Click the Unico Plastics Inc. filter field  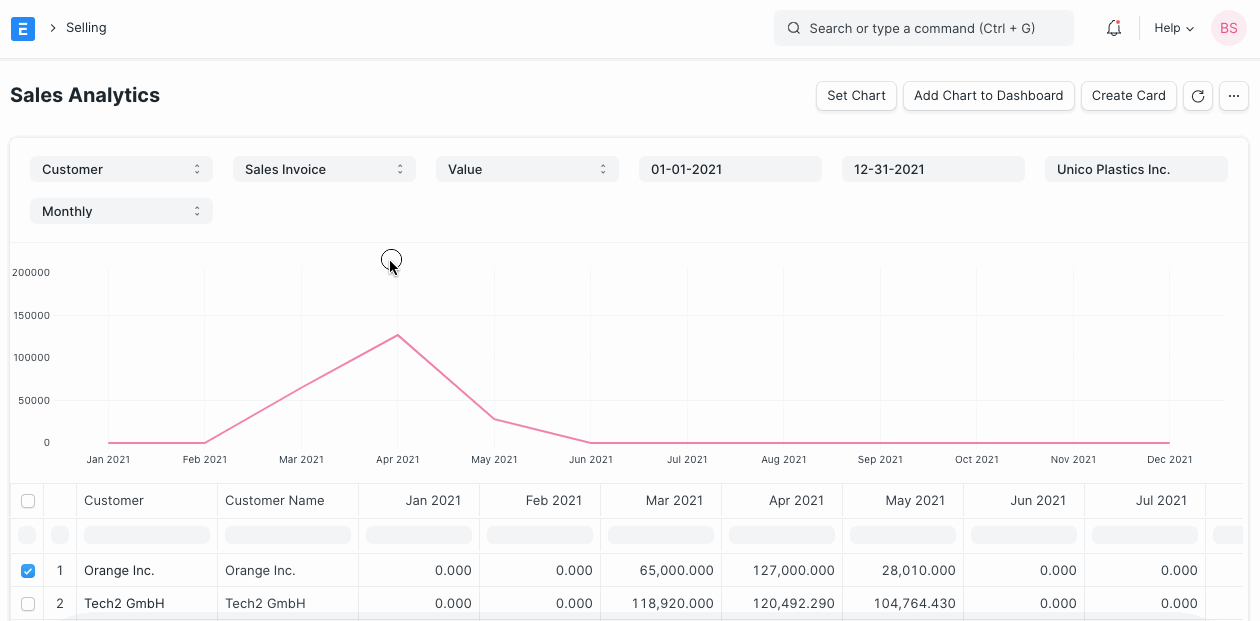[1135, 169]
